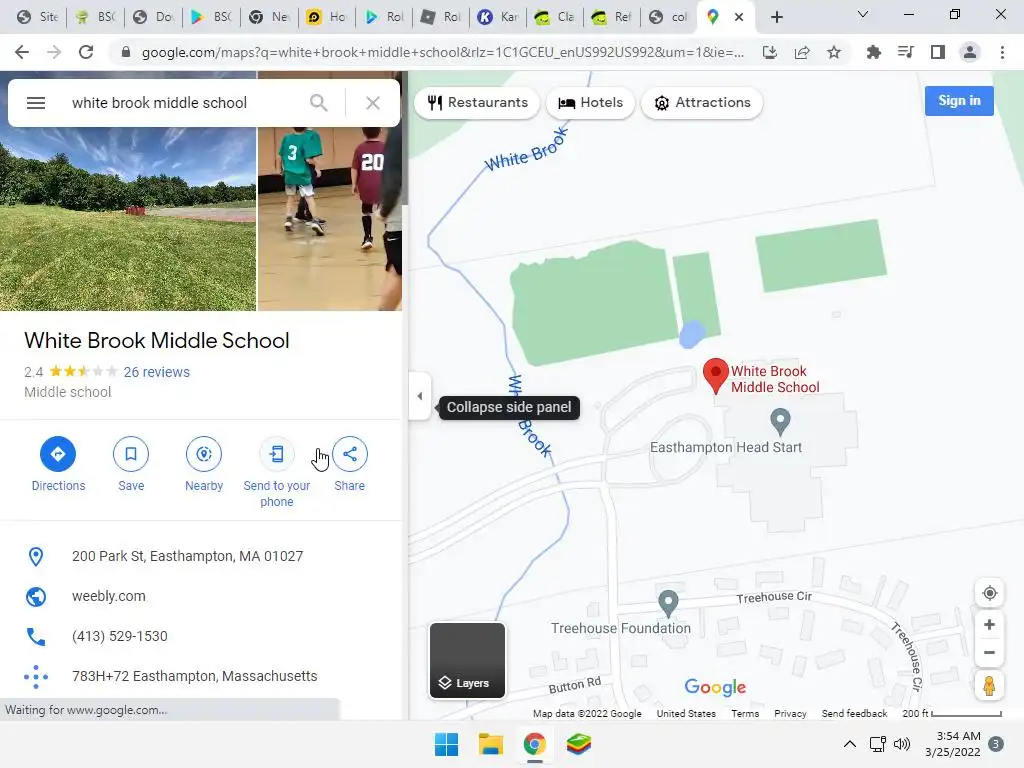Open the Google Maps hamburger menu
This screenshot has height=768, width=1024.
[x=36, y=103]
